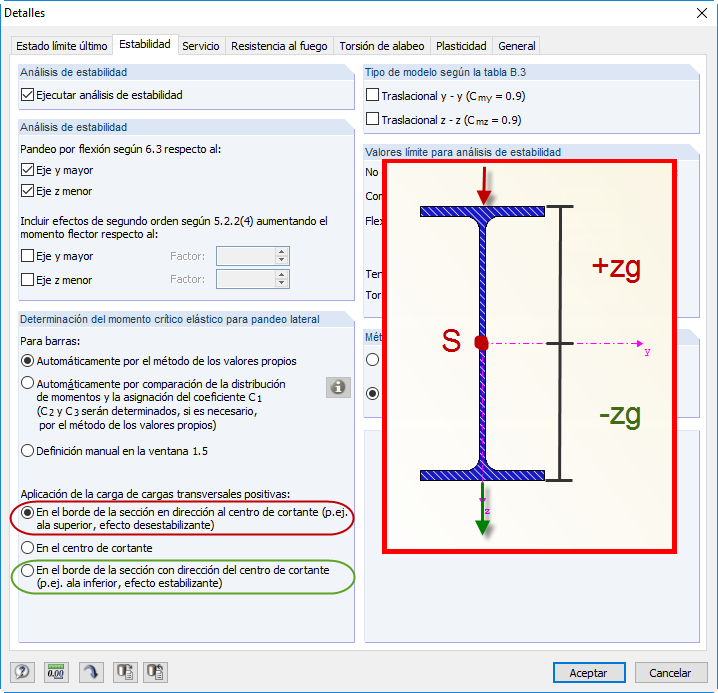Click the Eje y mayor Factor input field
Screen dimensions: 718x693
(x=246, y=256)
